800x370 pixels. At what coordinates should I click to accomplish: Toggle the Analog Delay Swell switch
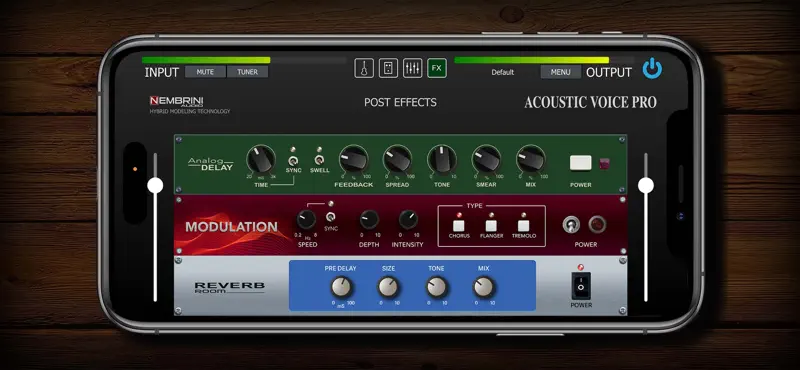(x=319, y=160)
